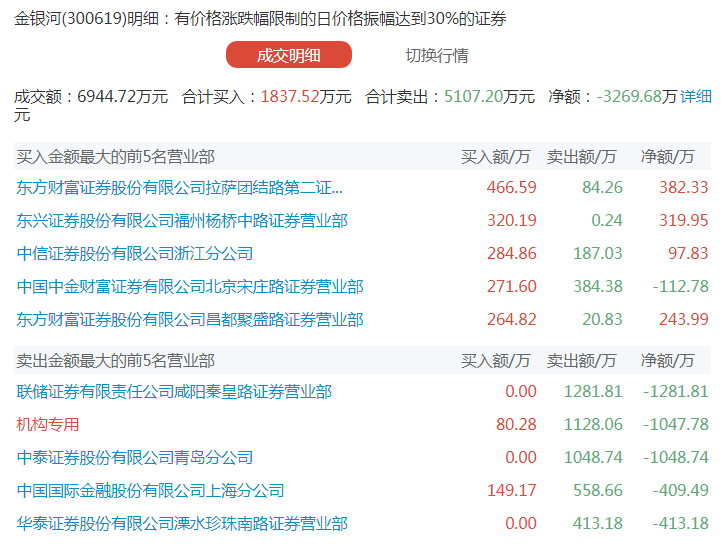Click the 0.00 buy amount in 中泰证券 row
Image resolution: width=721 pixels, height=557 pixels.
coord(521,457)
